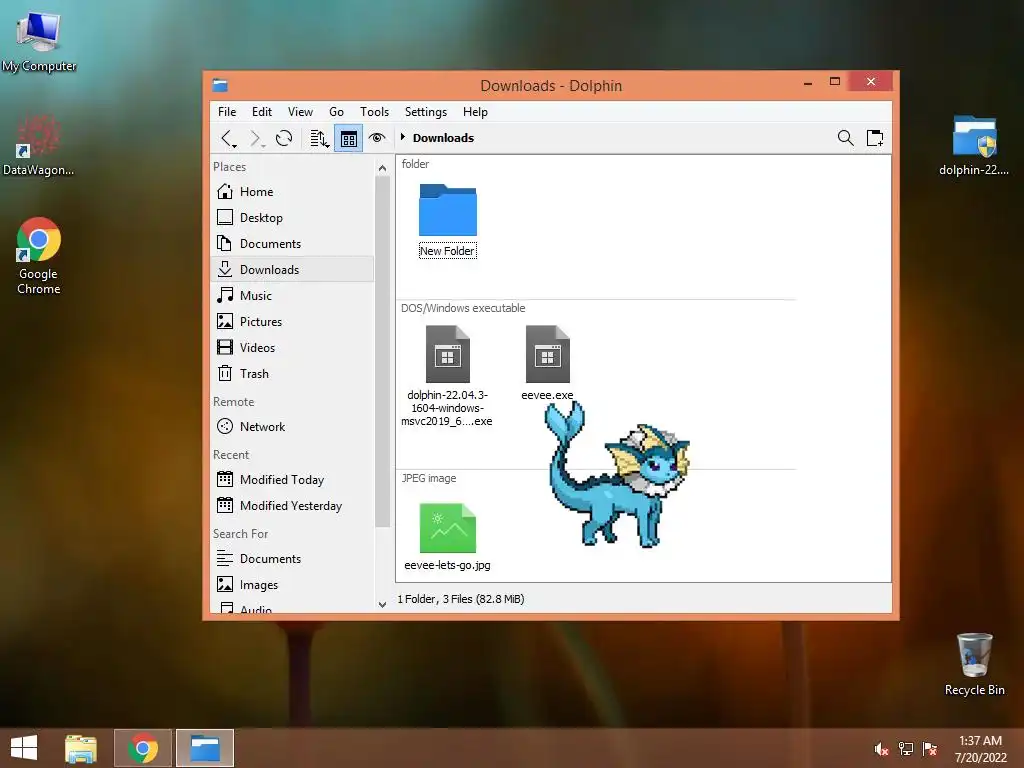
Task: Click the Places panel scrollbar thumb
Action: click(382, 351)
